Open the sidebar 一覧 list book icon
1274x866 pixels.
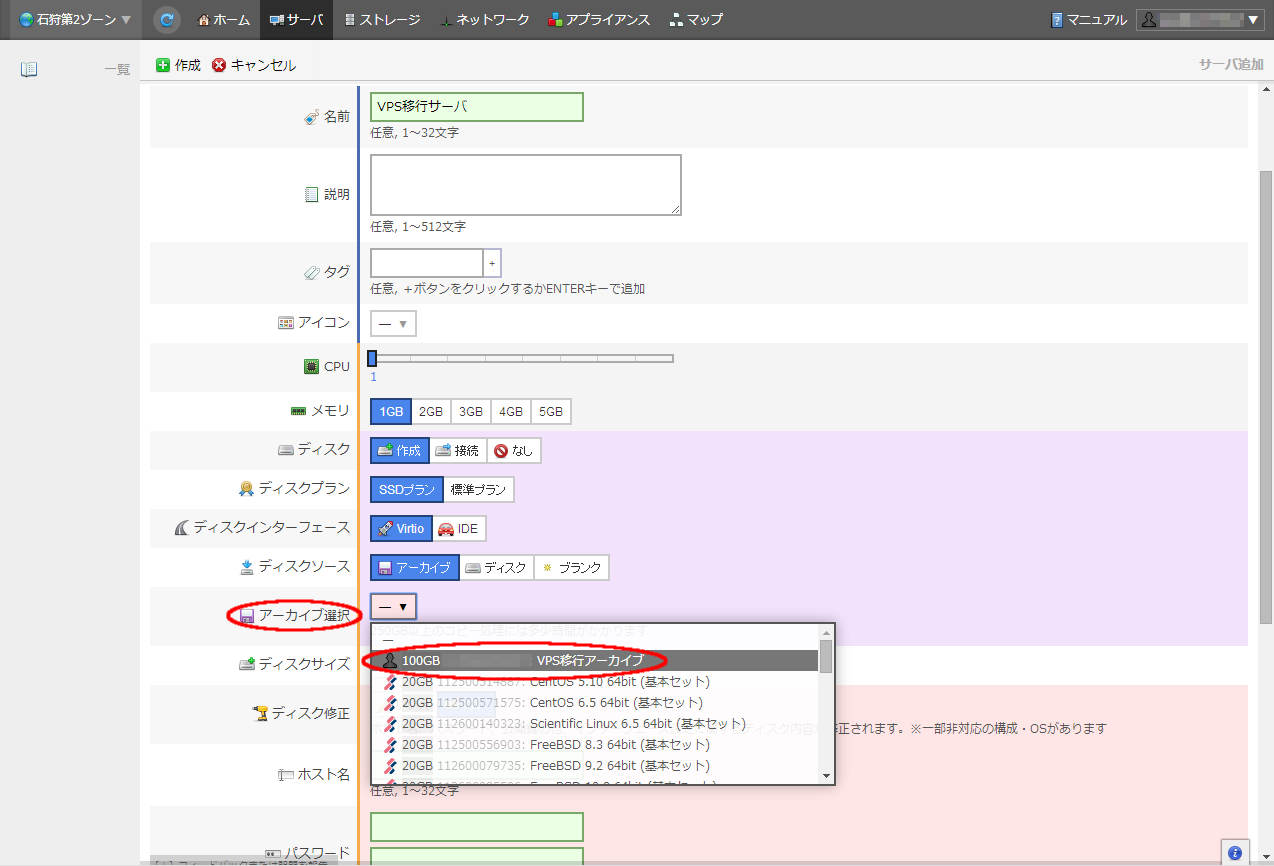29,69
